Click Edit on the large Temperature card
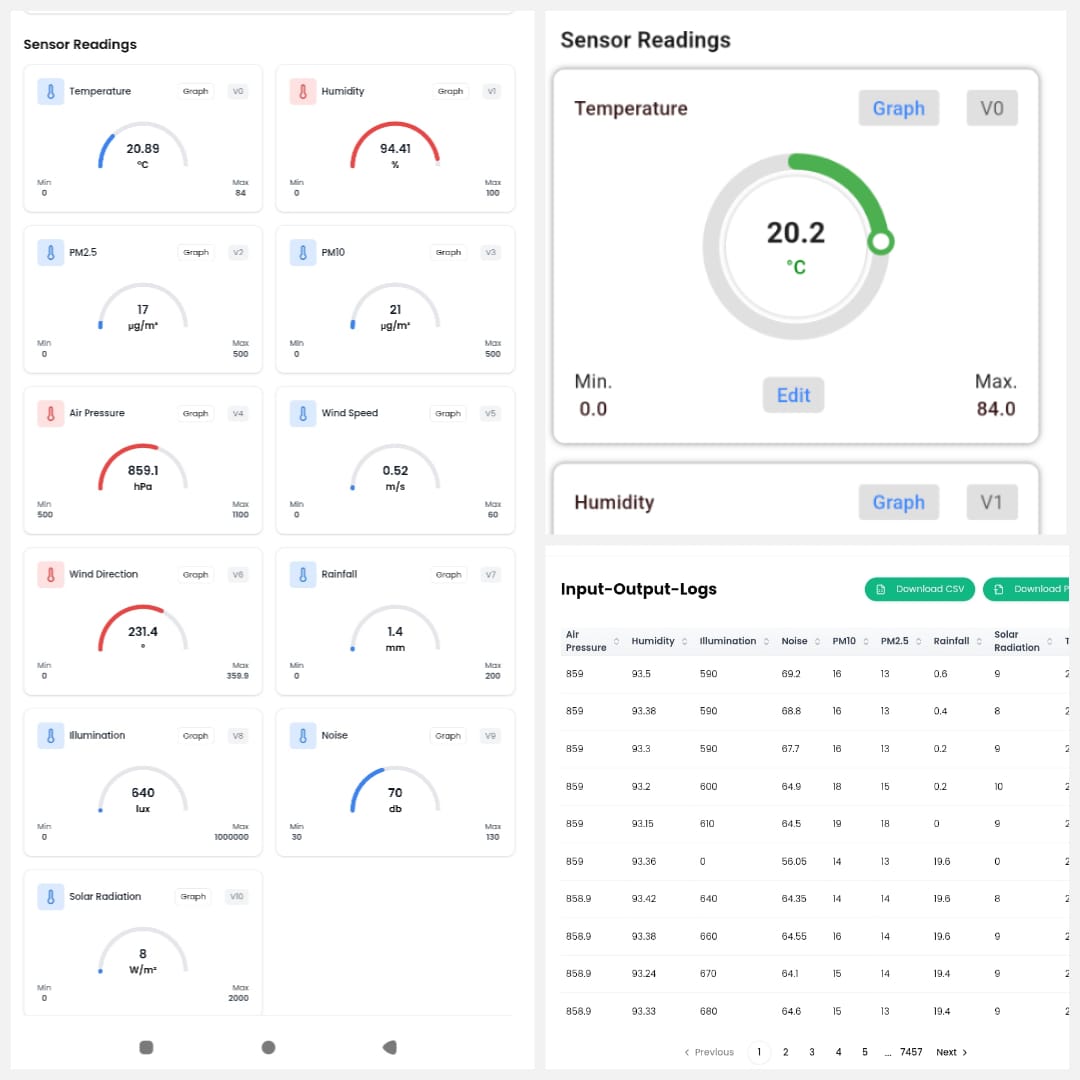Image resolution: width=1080 pixels, height=1080 pixels. (x=793, y=395)
